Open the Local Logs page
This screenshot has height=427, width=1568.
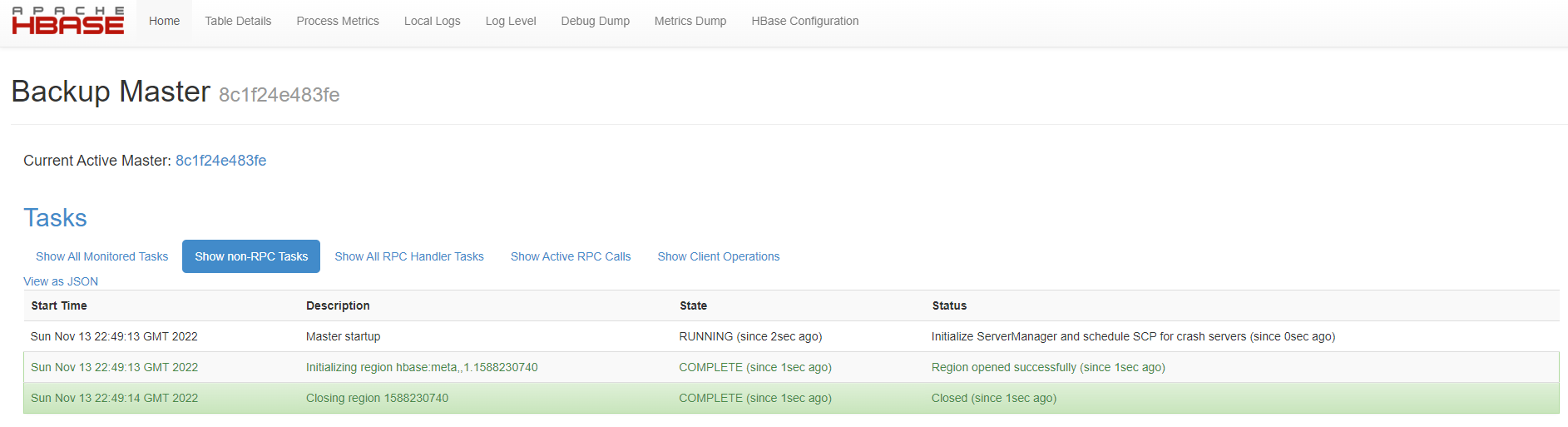click(x=432, y=21)
